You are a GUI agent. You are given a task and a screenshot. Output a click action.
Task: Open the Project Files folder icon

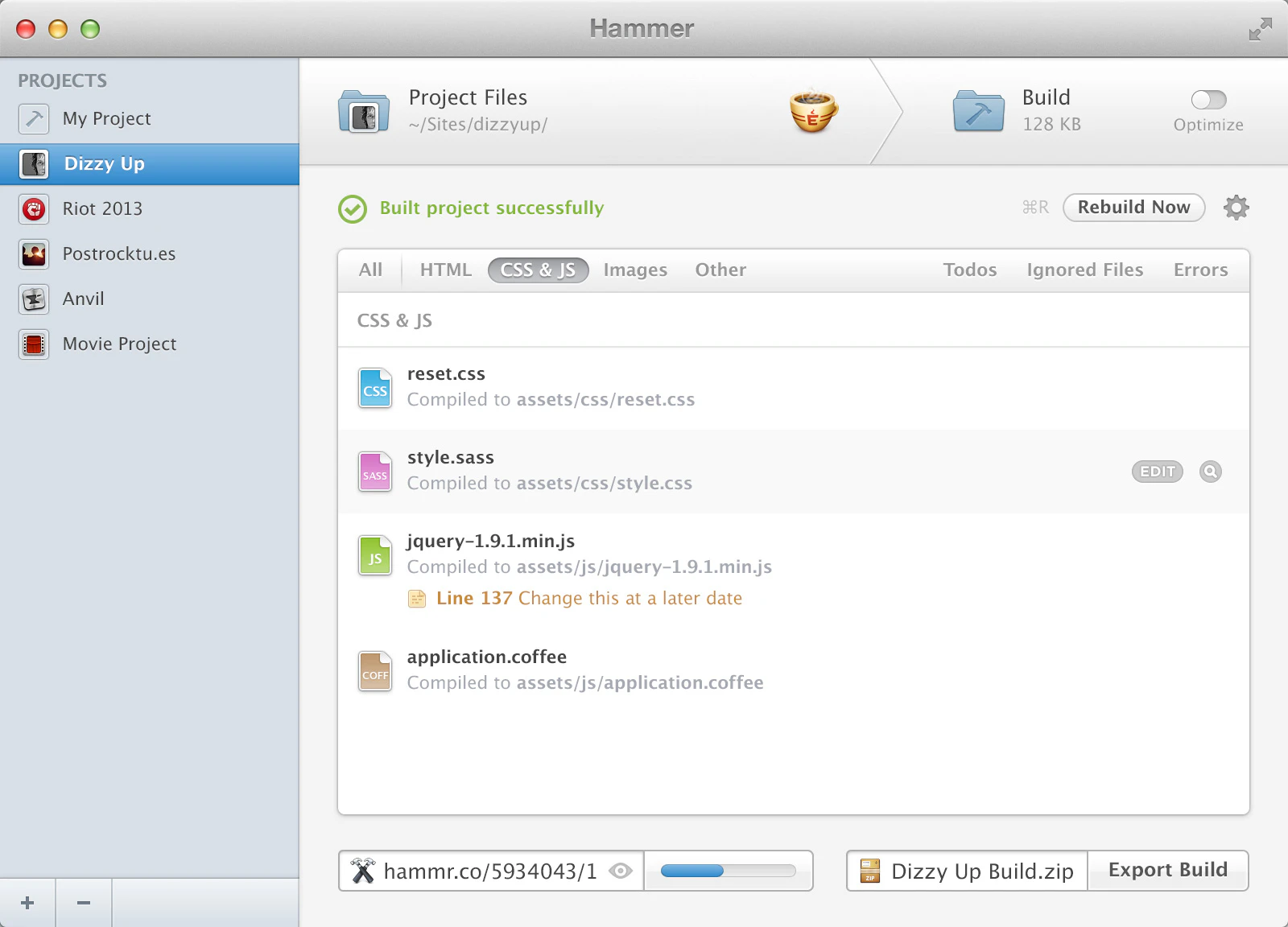(364, 111)
